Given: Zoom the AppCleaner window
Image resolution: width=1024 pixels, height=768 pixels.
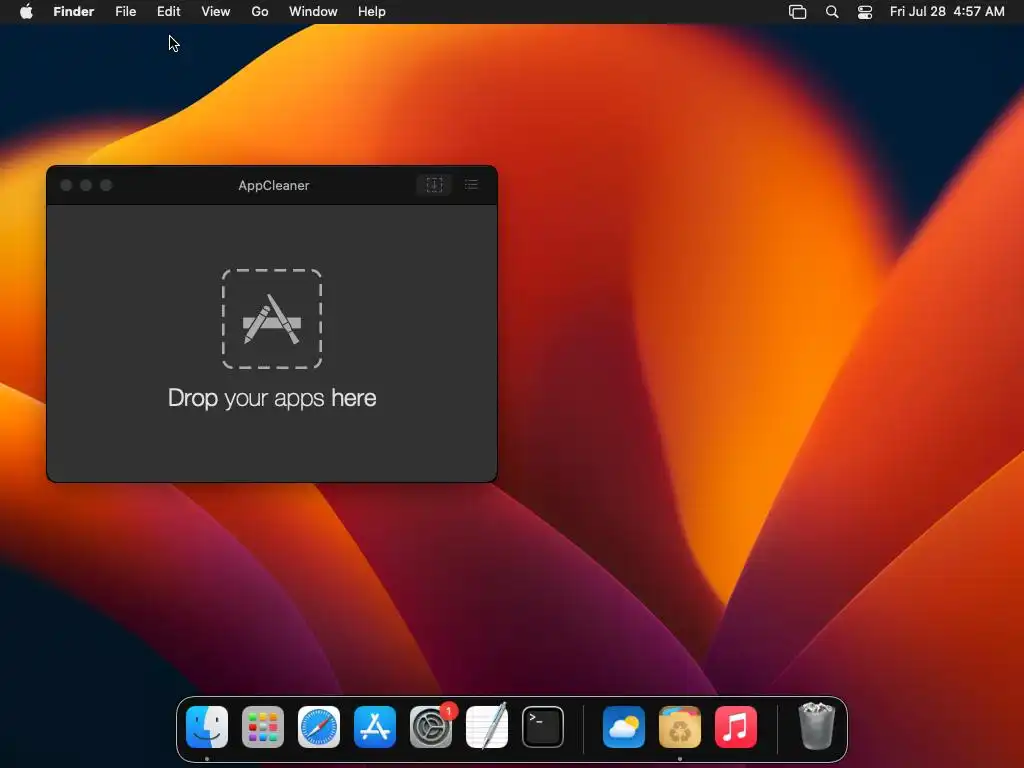Looking at the screenshot, I should 106,185.
